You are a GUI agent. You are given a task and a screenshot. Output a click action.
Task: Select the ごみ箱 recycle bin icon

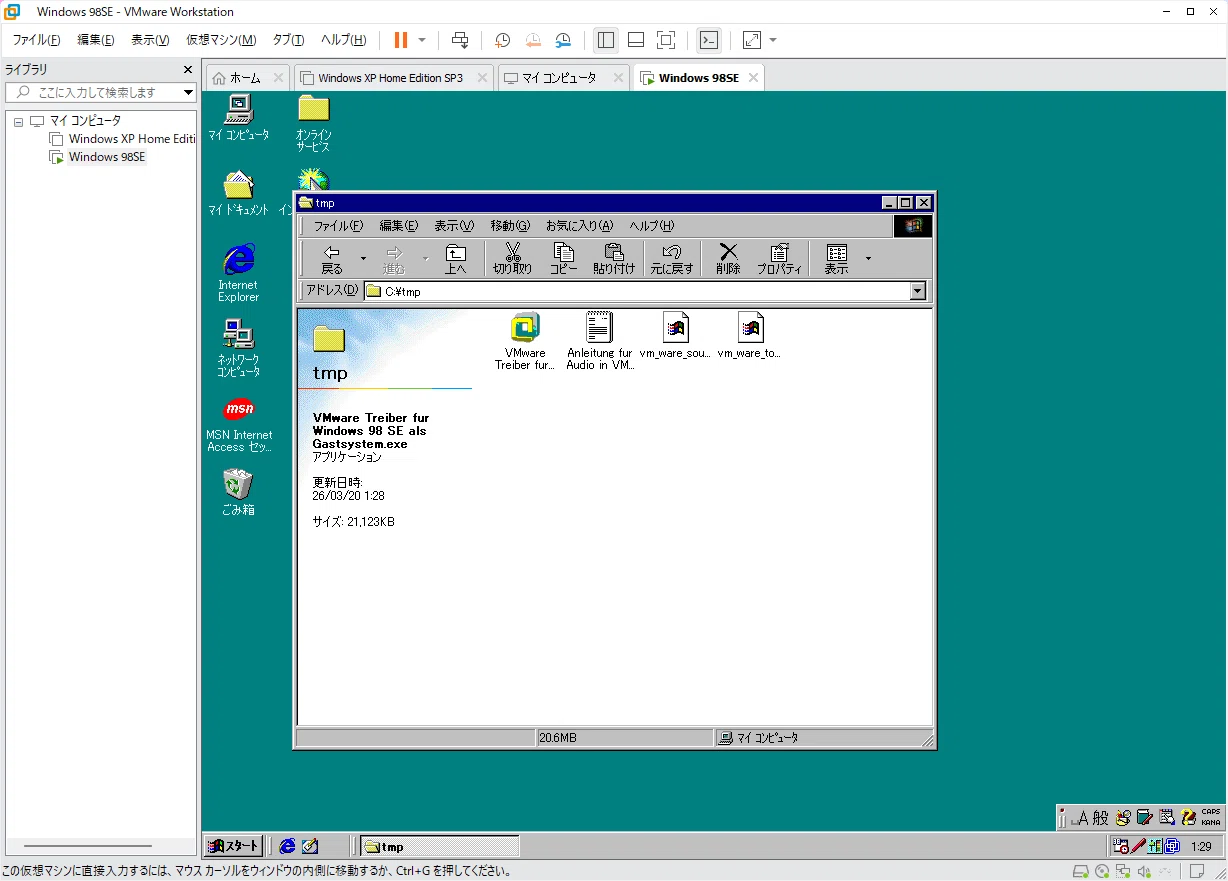238,493
